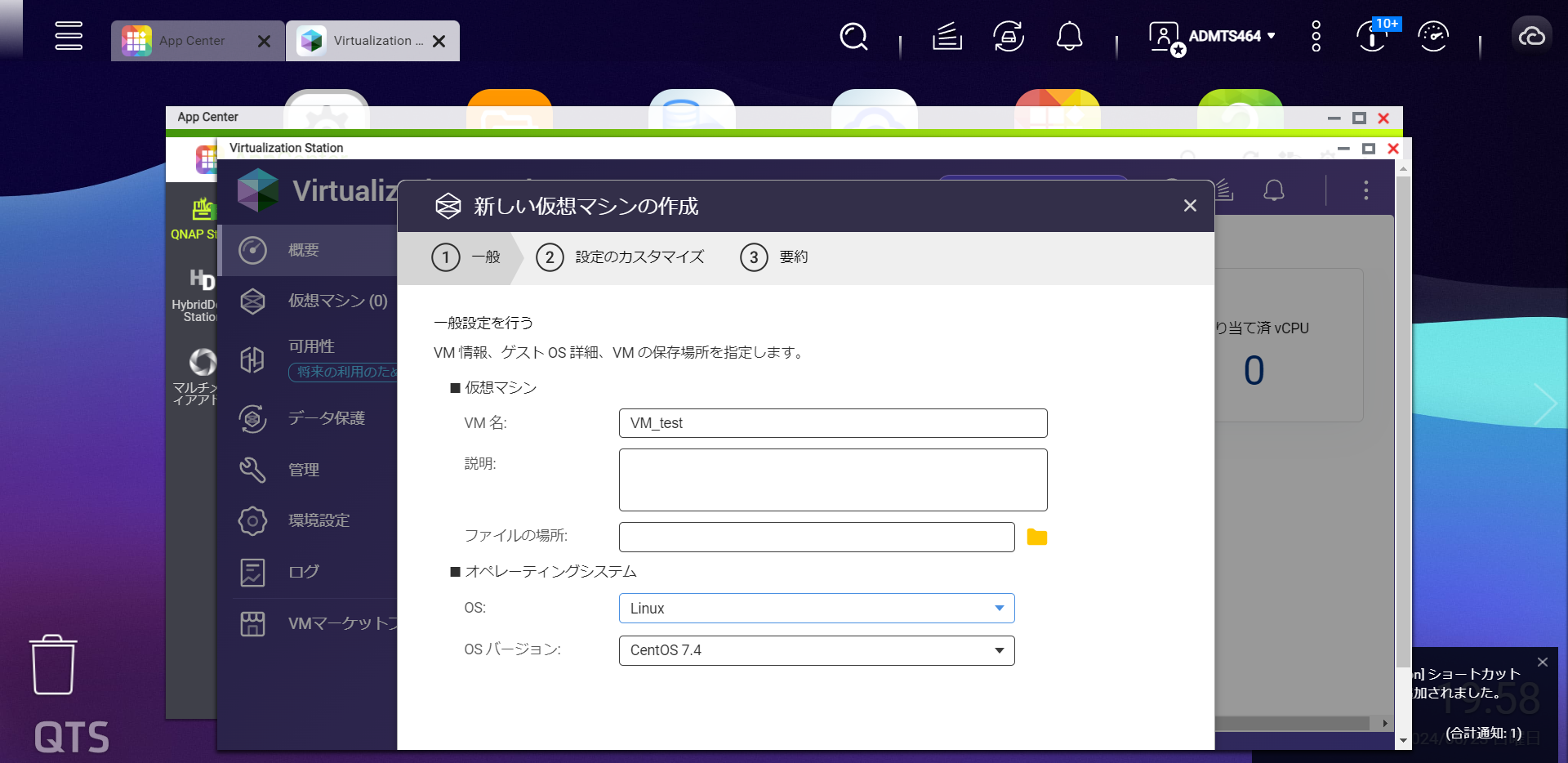Go to next desktop page chevron arrow
This screenshot has height=763, width=1568.
[x=1544, y=404]
